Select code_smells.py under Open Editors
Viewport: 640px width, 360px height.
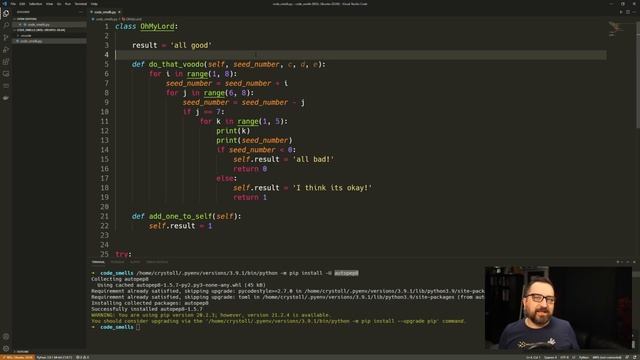point(49,24)
